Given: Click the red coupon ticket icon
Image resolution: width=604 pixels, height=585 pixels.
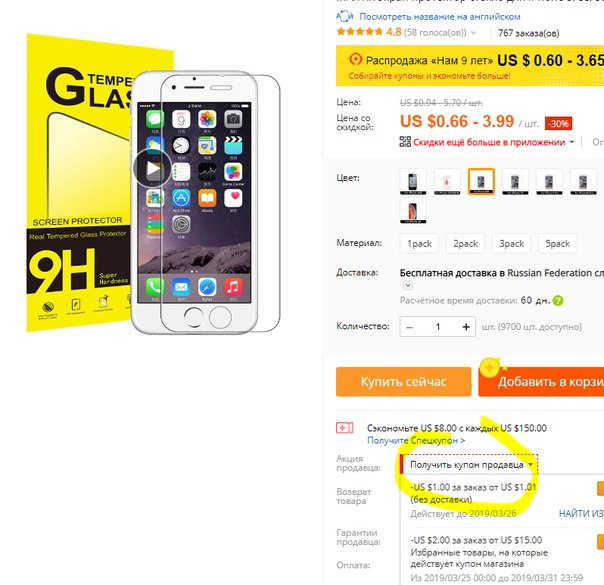Looking at the screenshot, I should (x=344, y=428).
